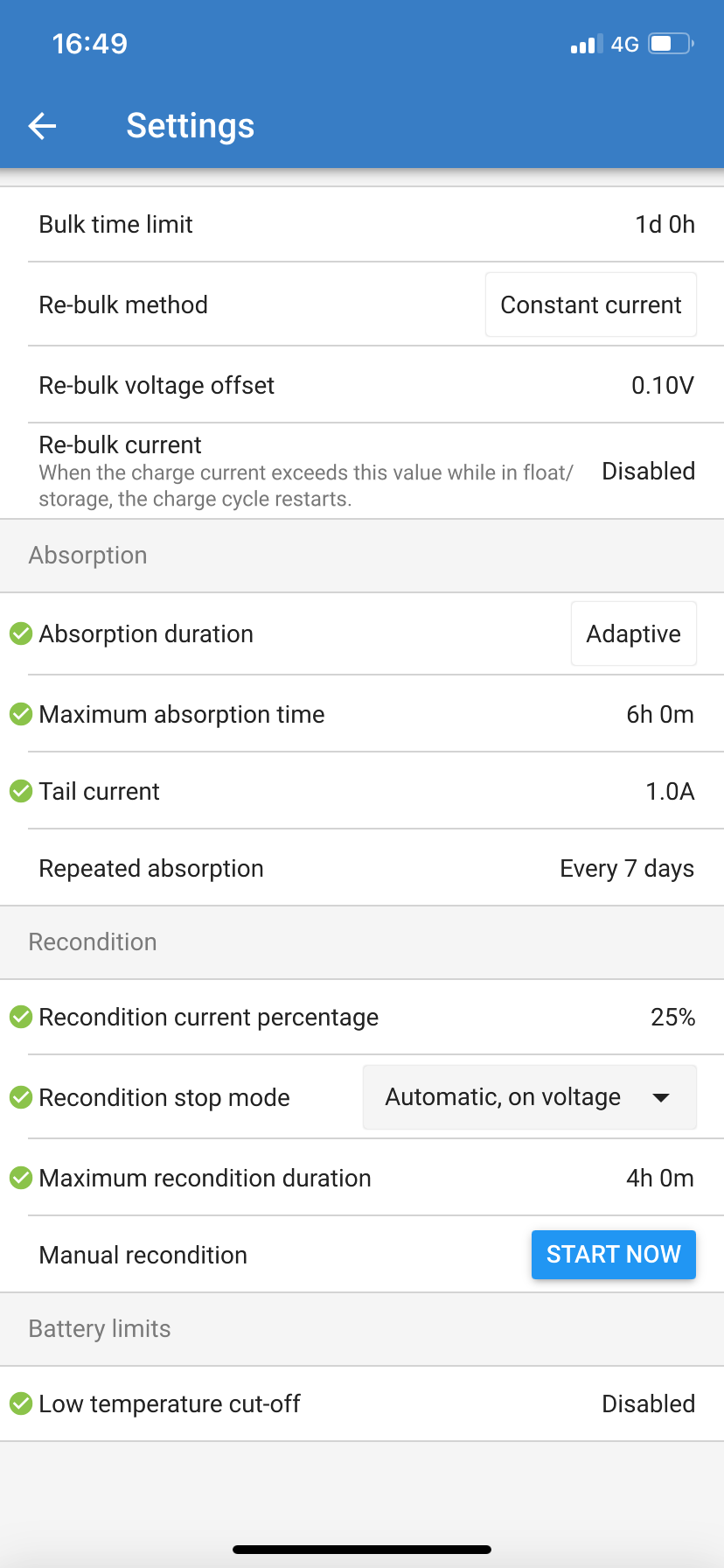
Task: Tap the back arrow in Settings header
Action: click(42, 126)
